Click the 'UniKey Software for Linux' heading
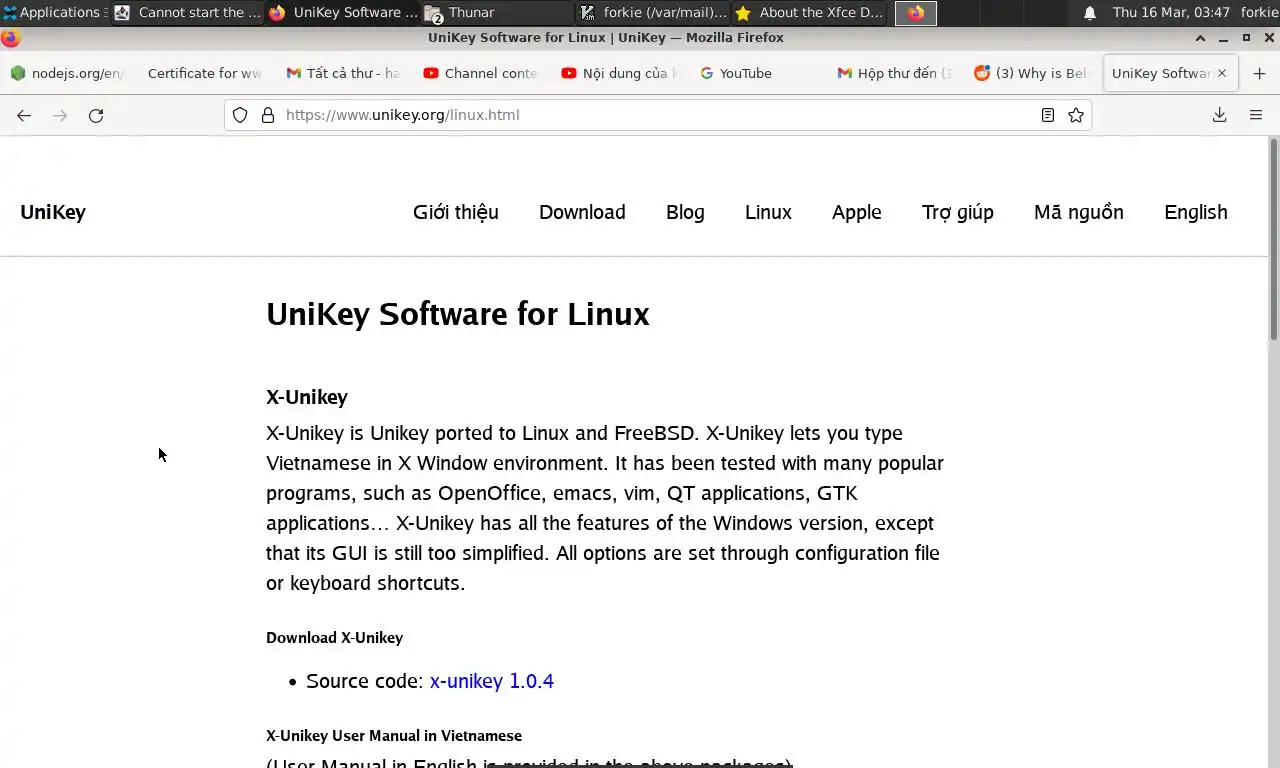Screen dimensions: 1280x768 (x=458, y=314)
